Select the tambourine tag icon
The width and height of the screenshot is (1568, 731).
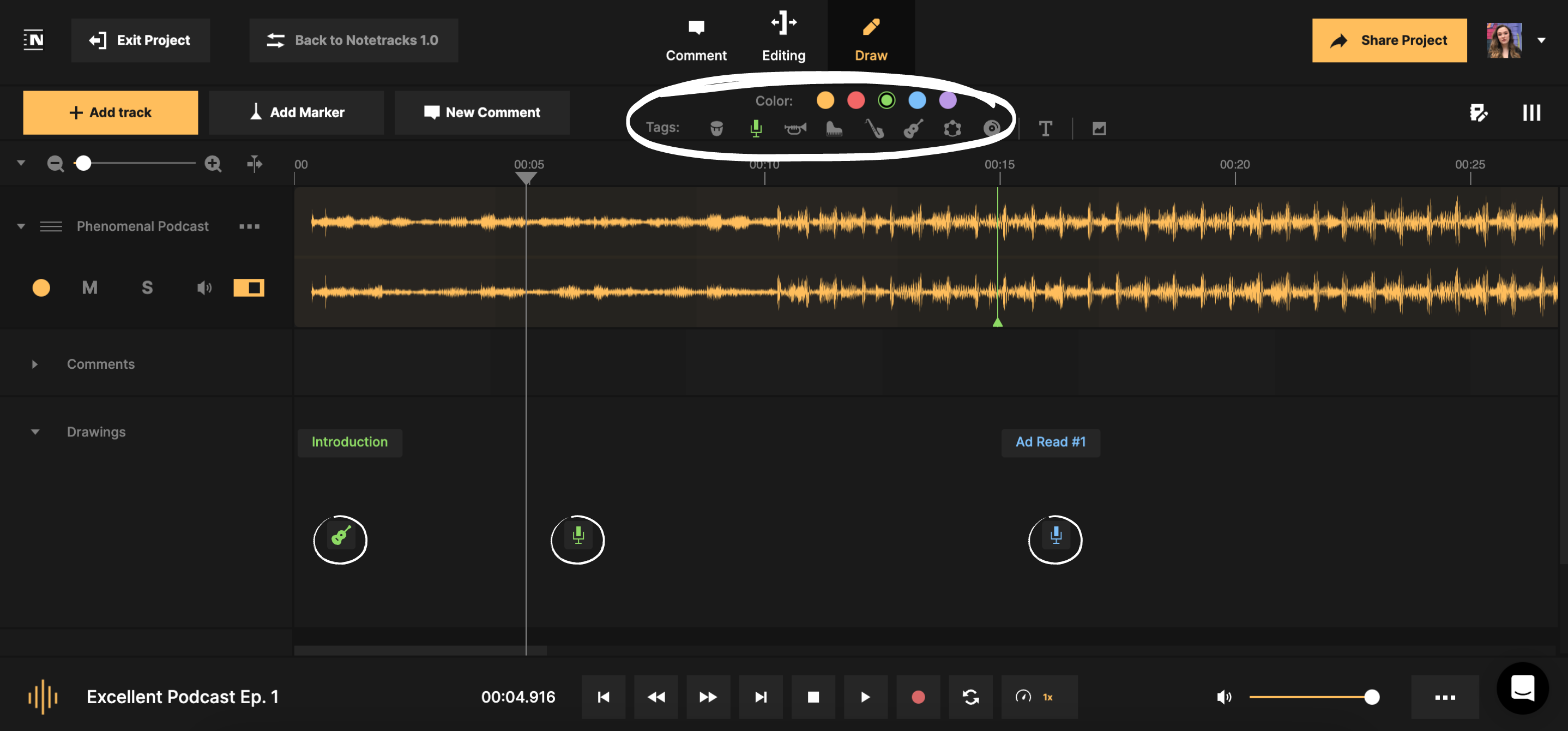coord(952,128)
